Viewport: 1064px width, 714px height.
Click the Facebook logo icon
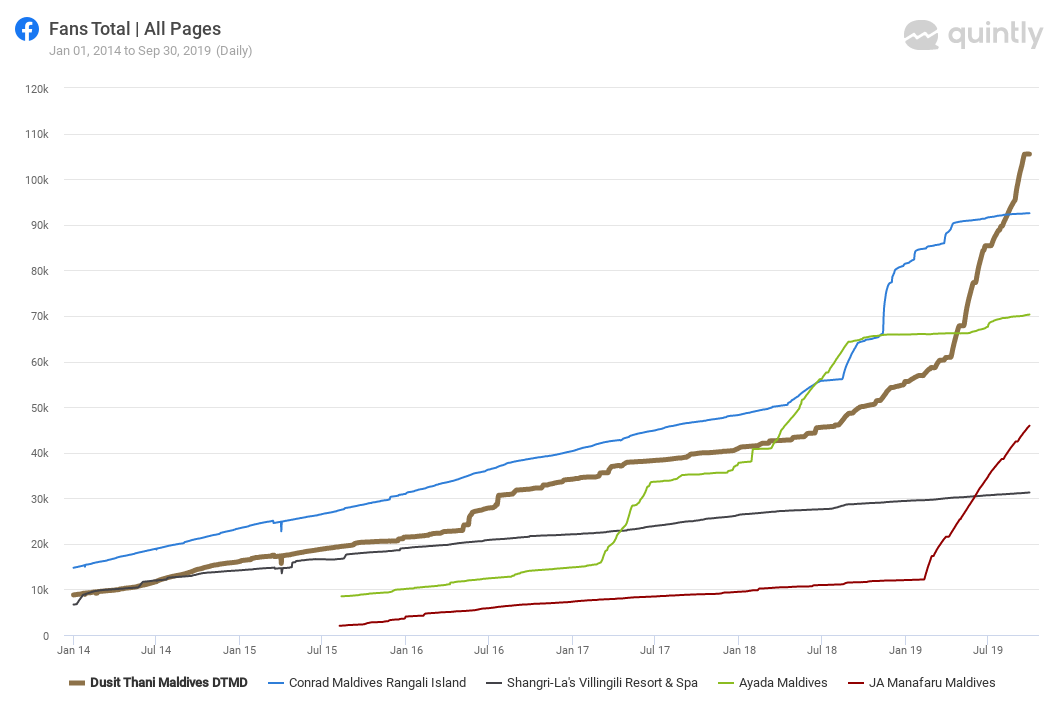(x=27, y=29)
